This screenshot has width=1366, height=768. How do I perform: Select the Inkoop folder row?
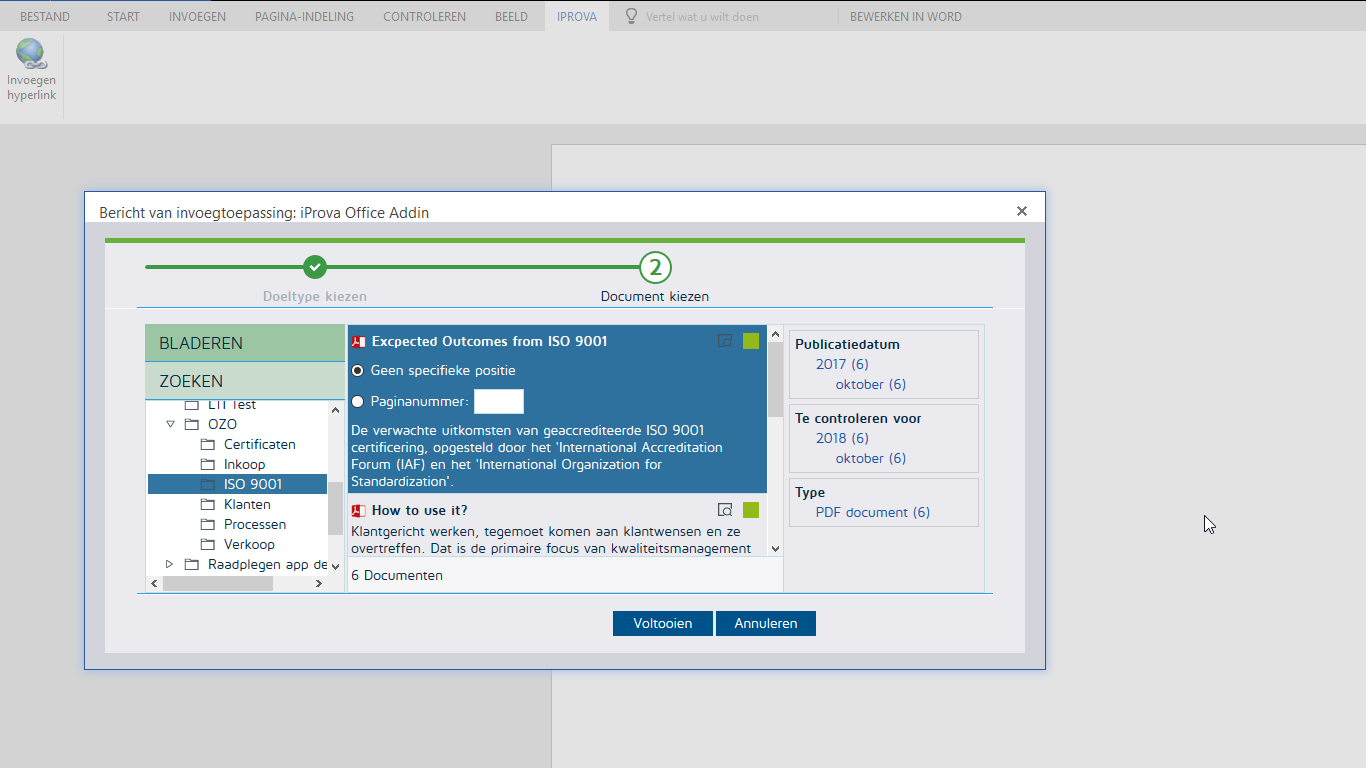[238, 464]
